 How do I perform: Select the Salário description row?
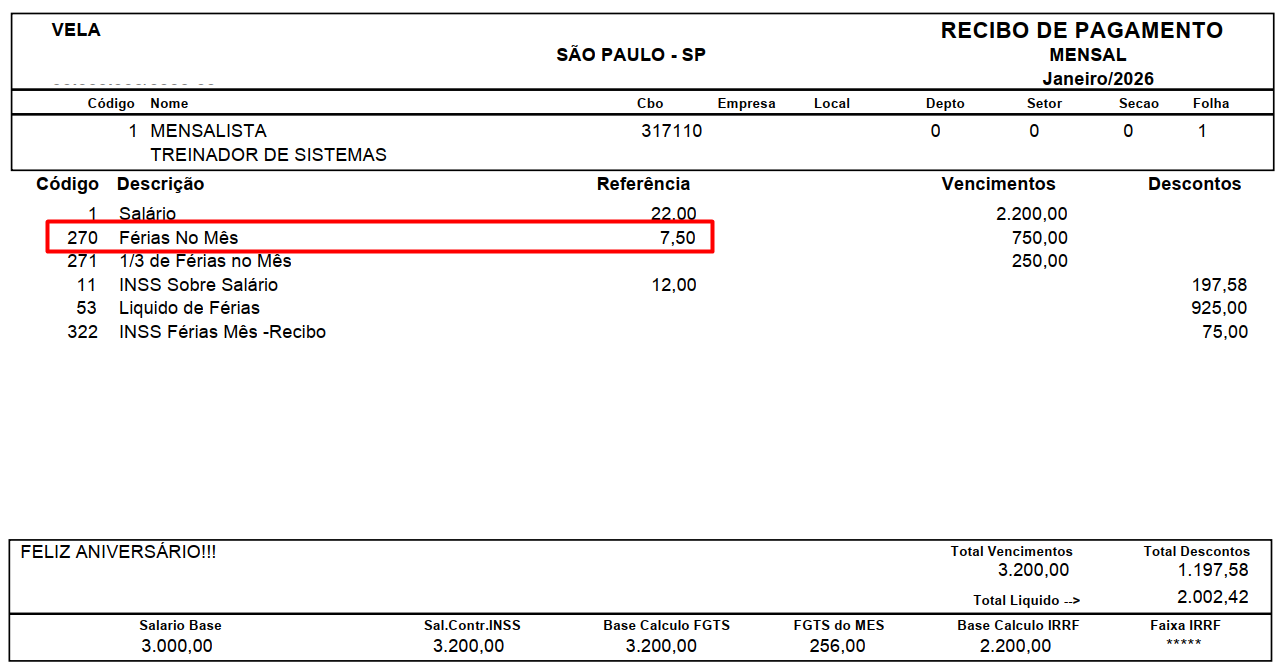coord(147,213)
